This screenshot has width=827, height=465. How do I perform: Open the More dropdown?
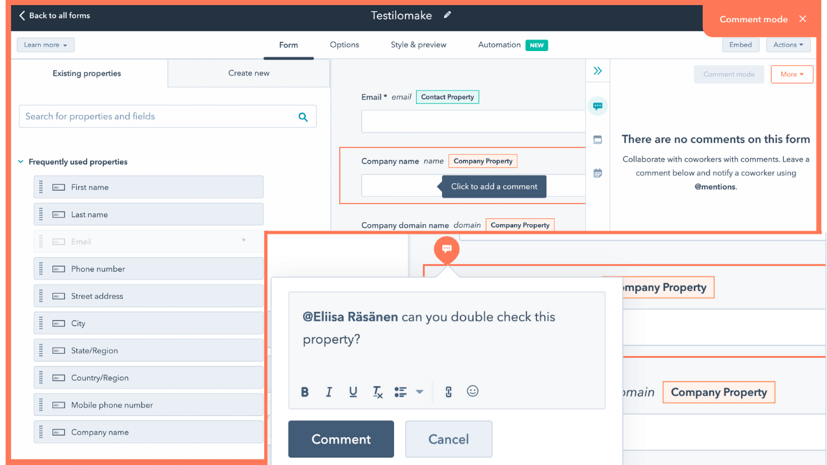click(x=792, y=74)
